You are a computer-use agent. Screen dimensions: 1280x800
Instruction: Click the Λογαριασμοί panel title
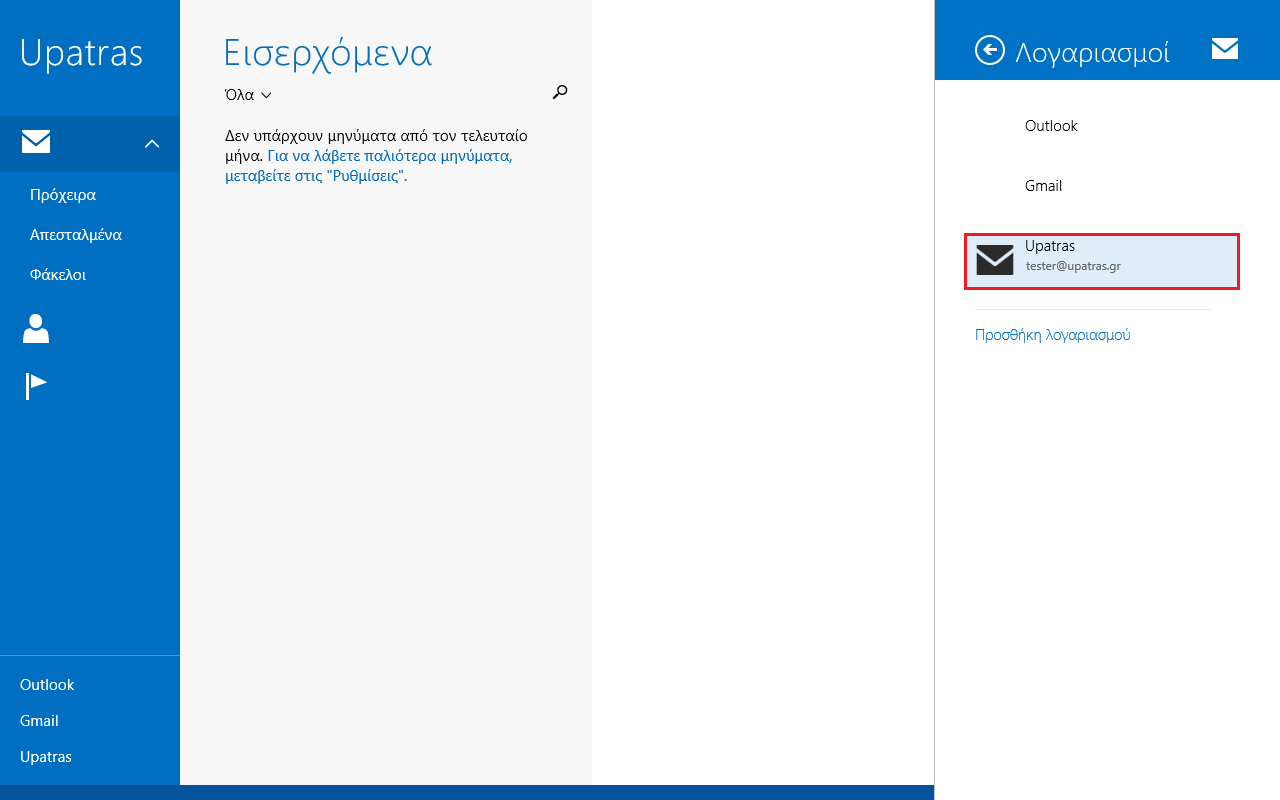(x=1092, y=52)
